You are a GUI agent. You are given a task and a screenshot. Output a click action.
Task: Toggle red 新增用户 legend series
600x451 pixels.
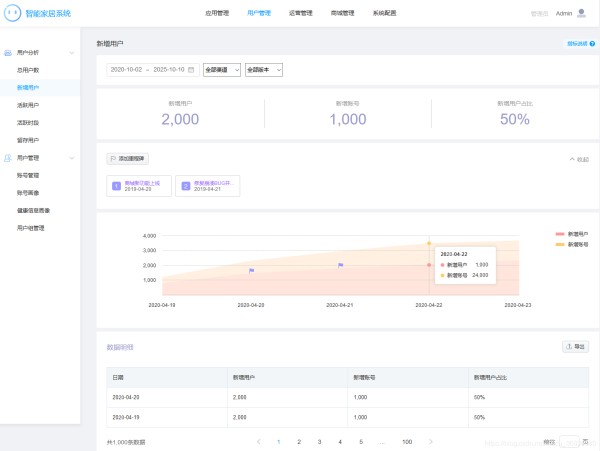[572, 234]
